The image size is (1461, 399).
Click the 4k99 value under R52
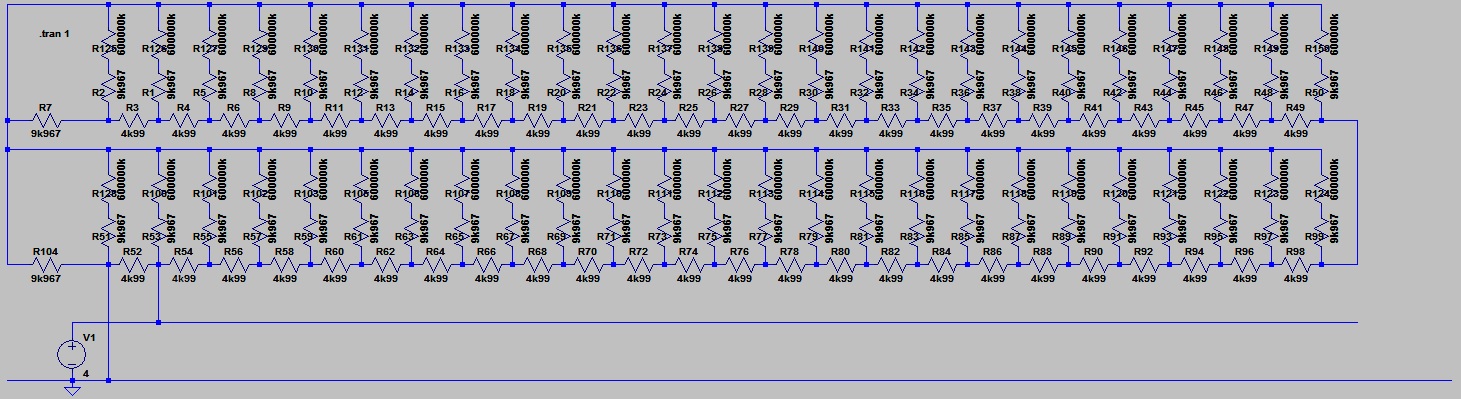click(x=134, y=279)
